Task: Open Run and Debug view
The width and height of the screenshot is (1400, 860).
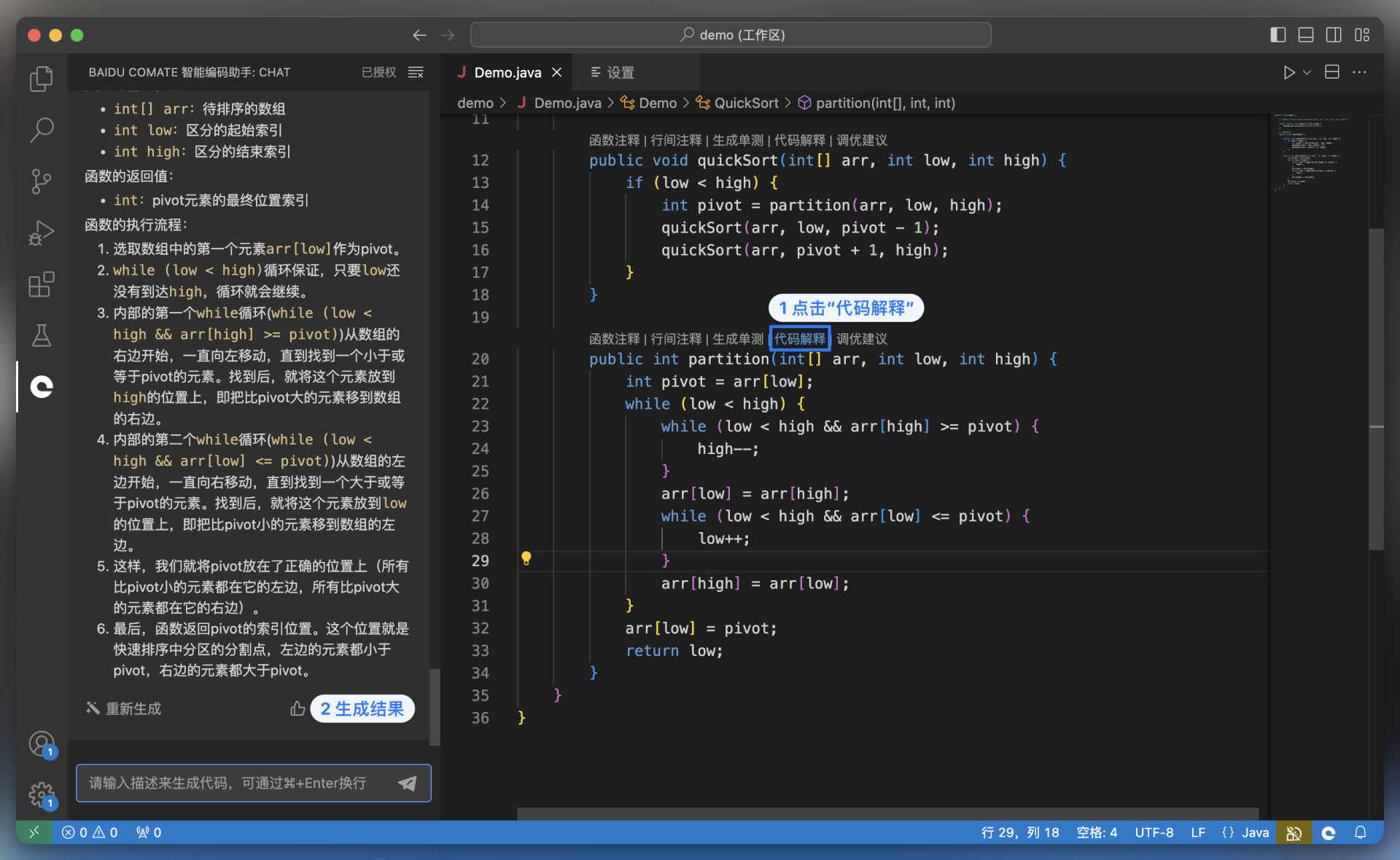Action: coord(42,233)
